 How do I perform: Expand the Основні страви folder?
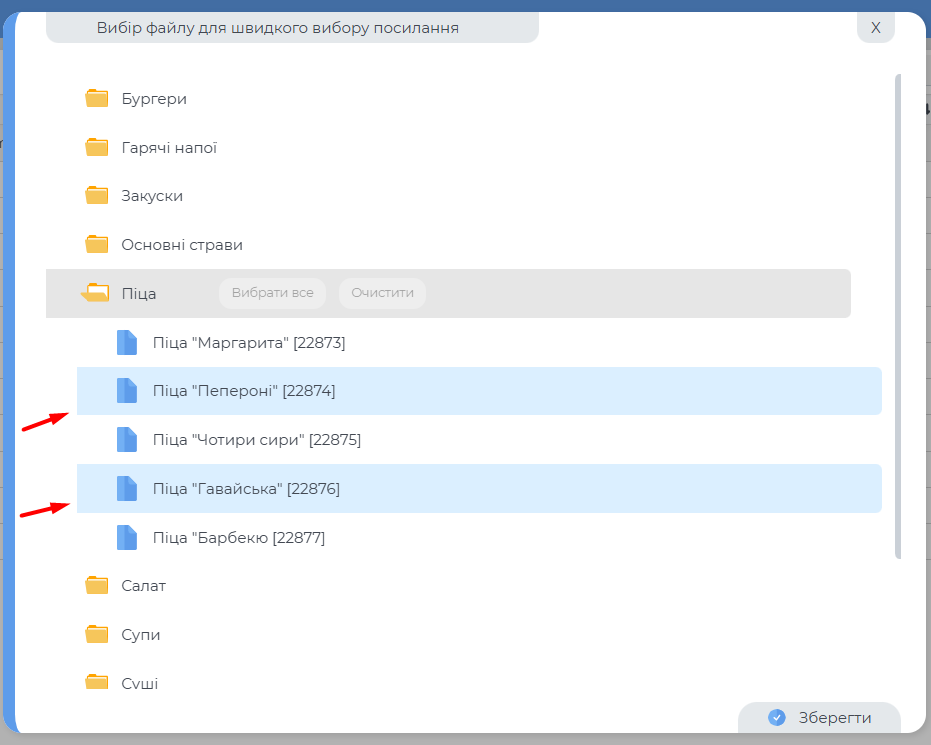tap(181, 244)
